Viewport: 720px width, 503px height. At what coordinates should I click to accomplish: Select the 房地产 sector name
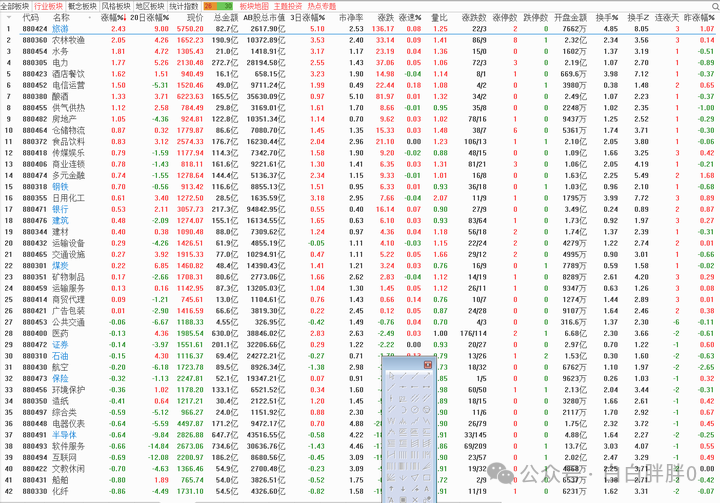(64, 119)
